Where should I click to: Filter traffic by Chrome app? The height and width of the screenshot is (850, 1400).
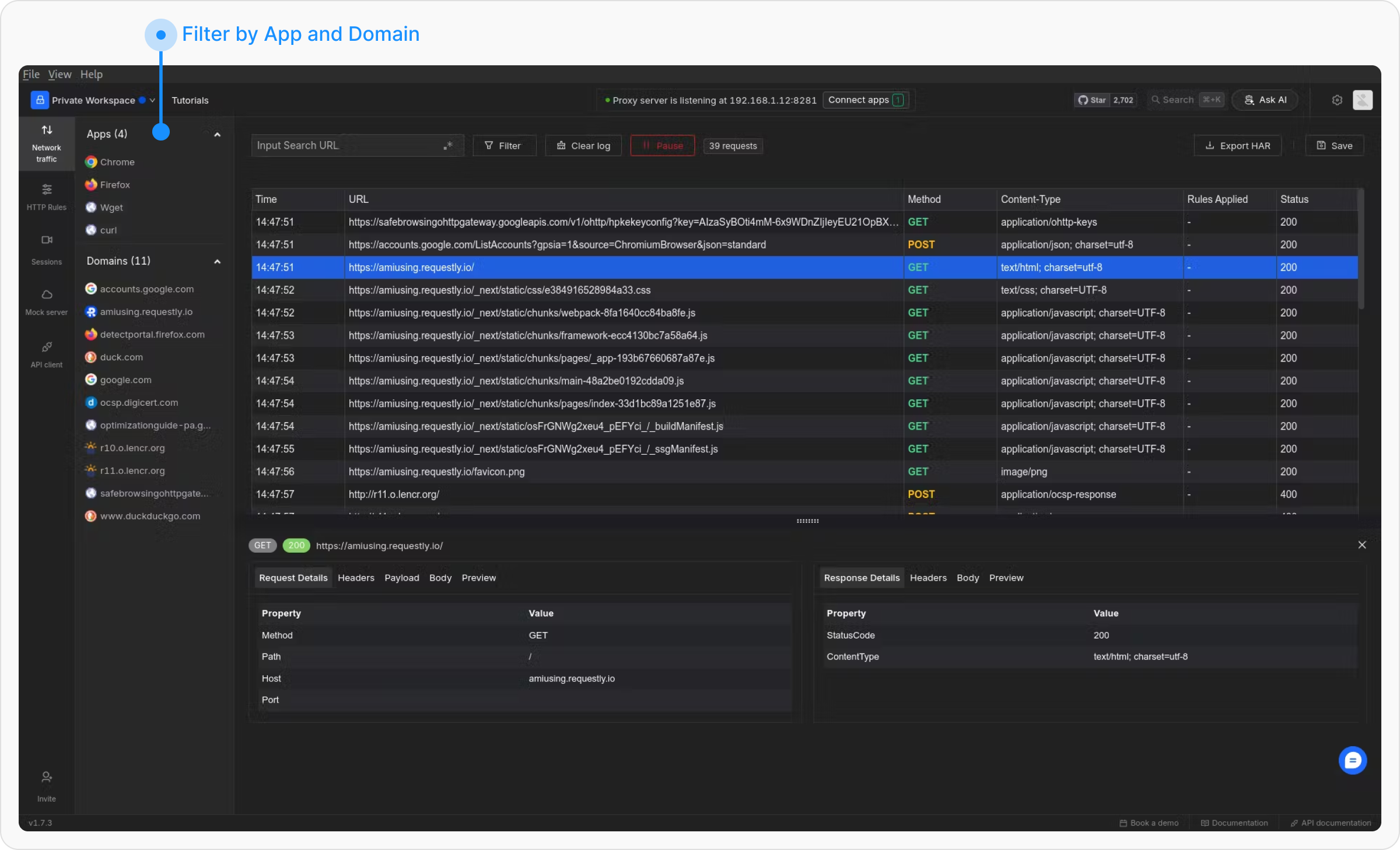click(117, 162)
